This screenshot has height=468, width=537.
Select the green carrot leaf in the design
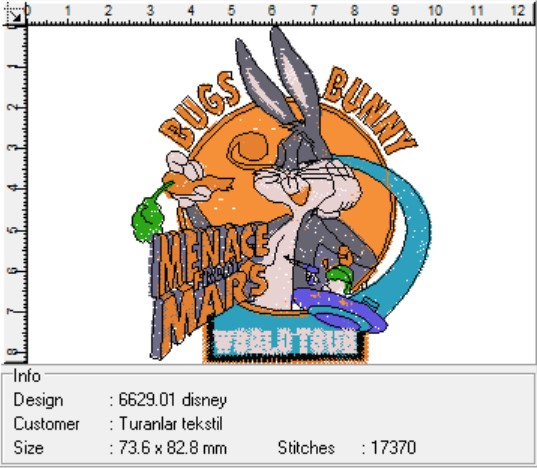coord(150,215)
